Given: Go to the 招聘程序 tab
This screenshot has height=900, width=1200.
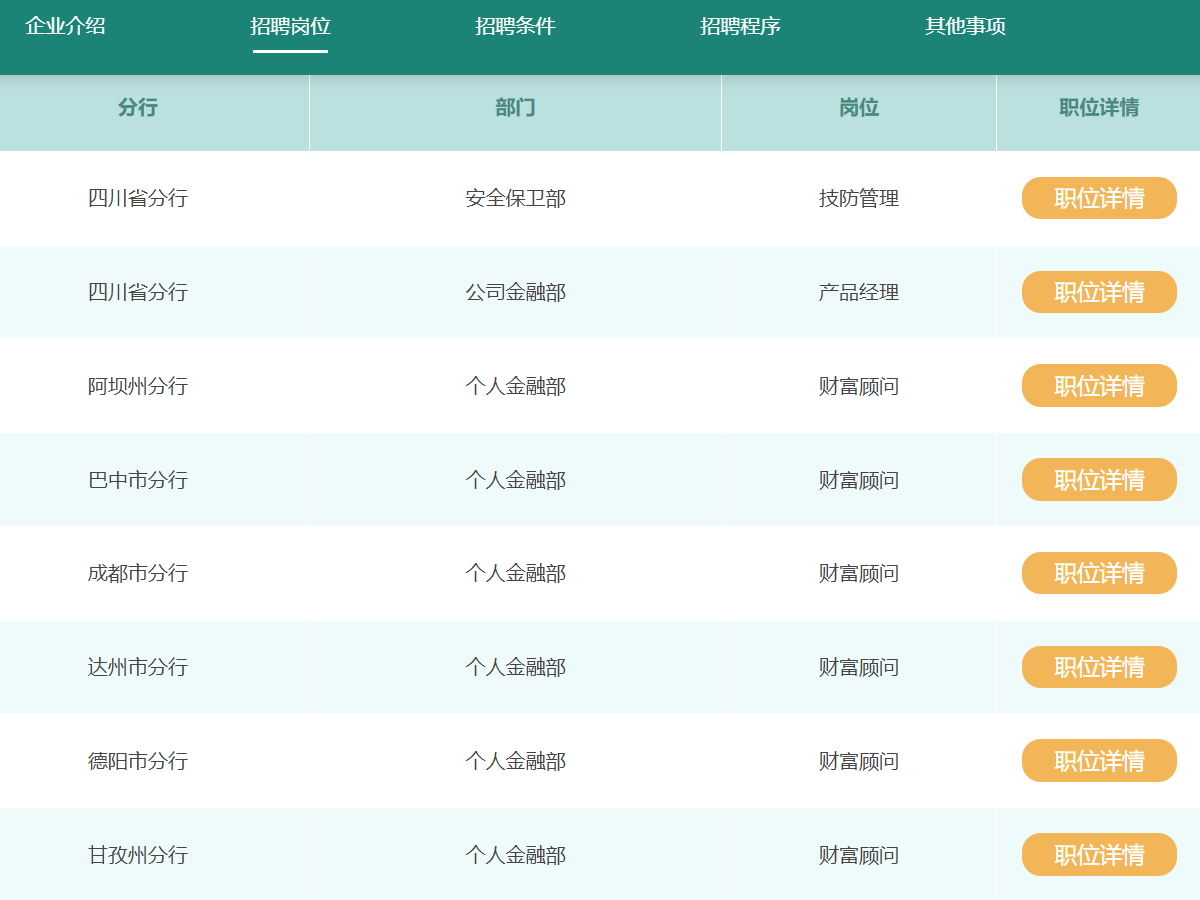Looking at the screenshot, I should click(x=740, y=27).
